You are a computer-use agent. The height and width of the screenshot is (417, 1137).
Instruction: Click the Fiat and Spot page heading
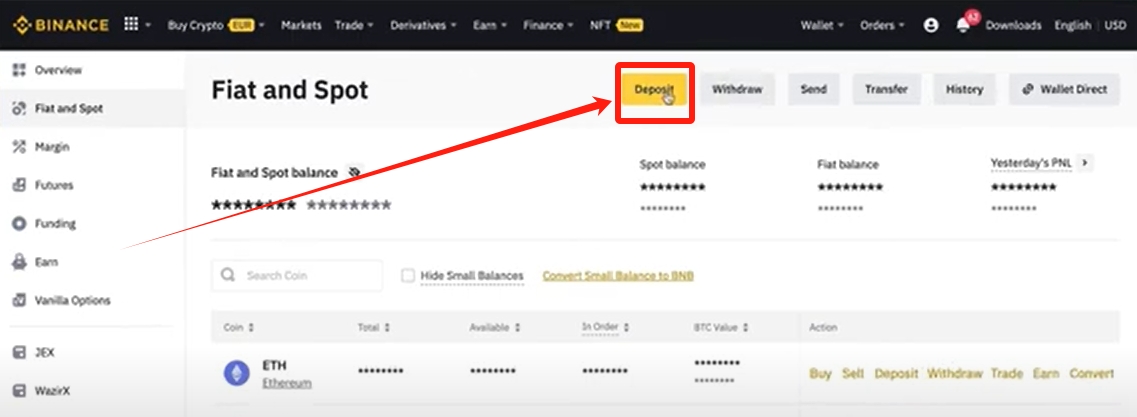289,90
